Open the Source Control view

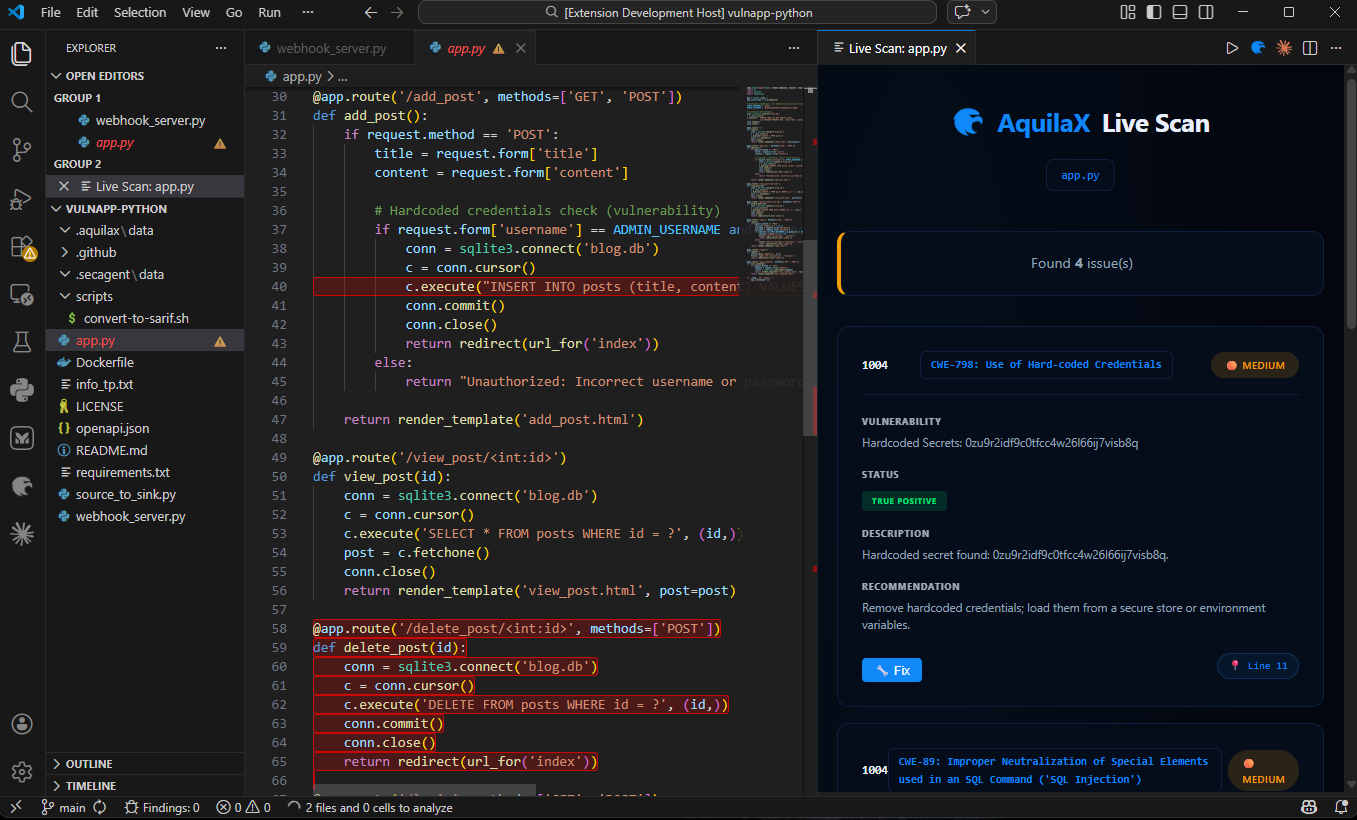pyautogui.click(x=22, y=150)
